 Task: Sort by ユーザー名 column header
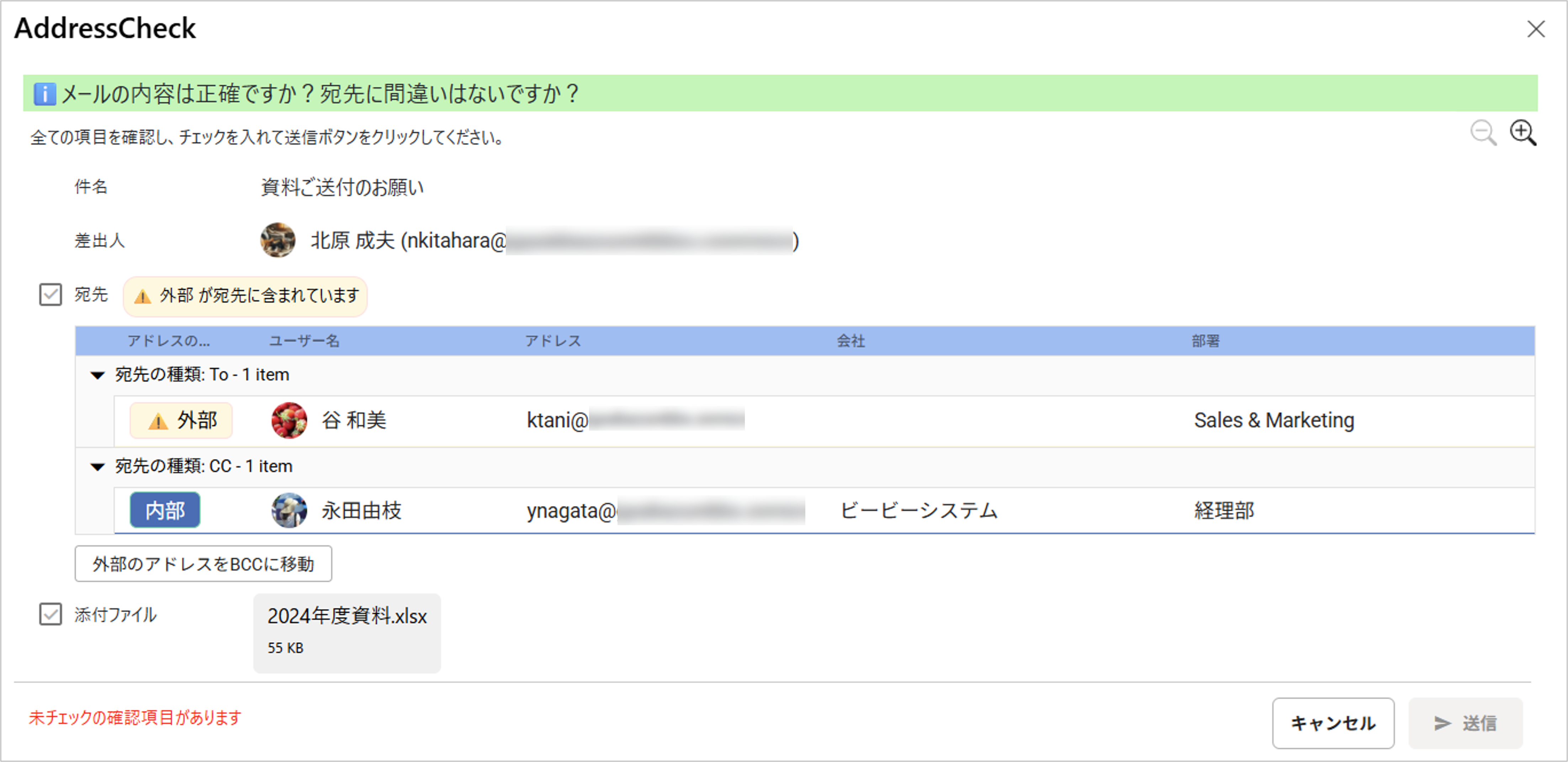click(304, 341)
